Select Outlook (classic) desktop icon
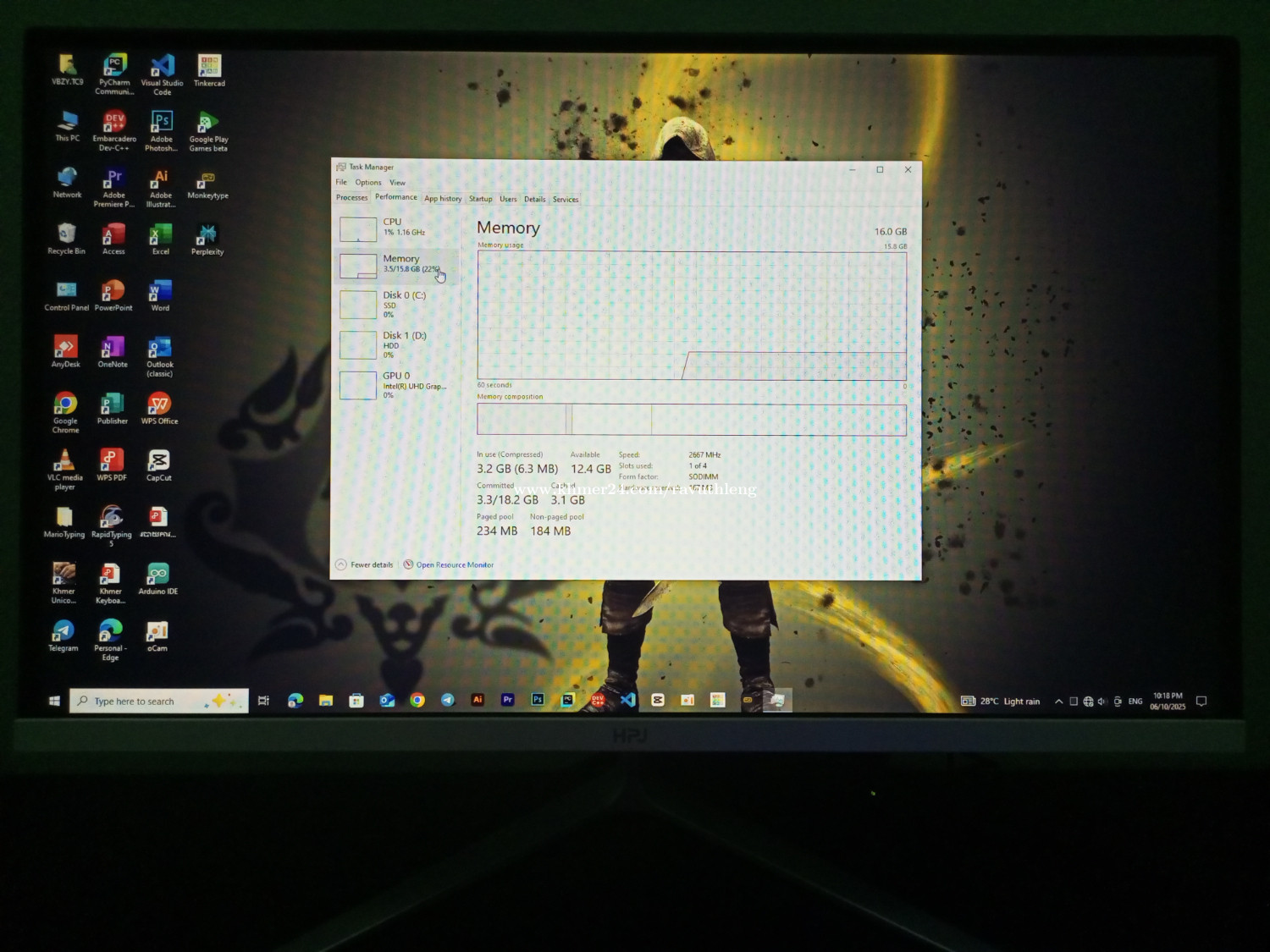 pyautogui.click(x=159, y=356)
